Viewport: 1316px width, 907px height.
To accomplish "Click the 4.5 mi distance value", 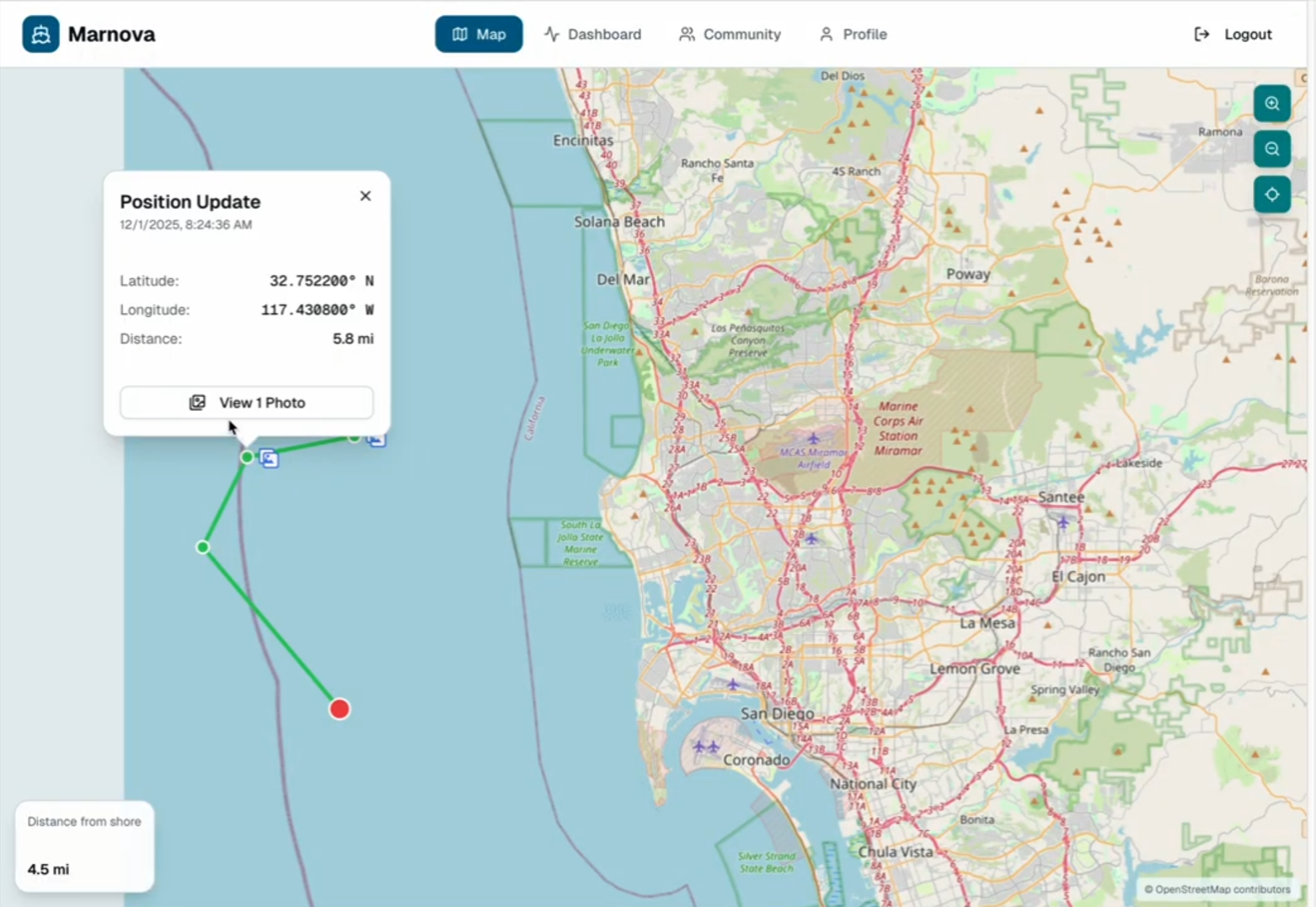I will tap(48, 869).
